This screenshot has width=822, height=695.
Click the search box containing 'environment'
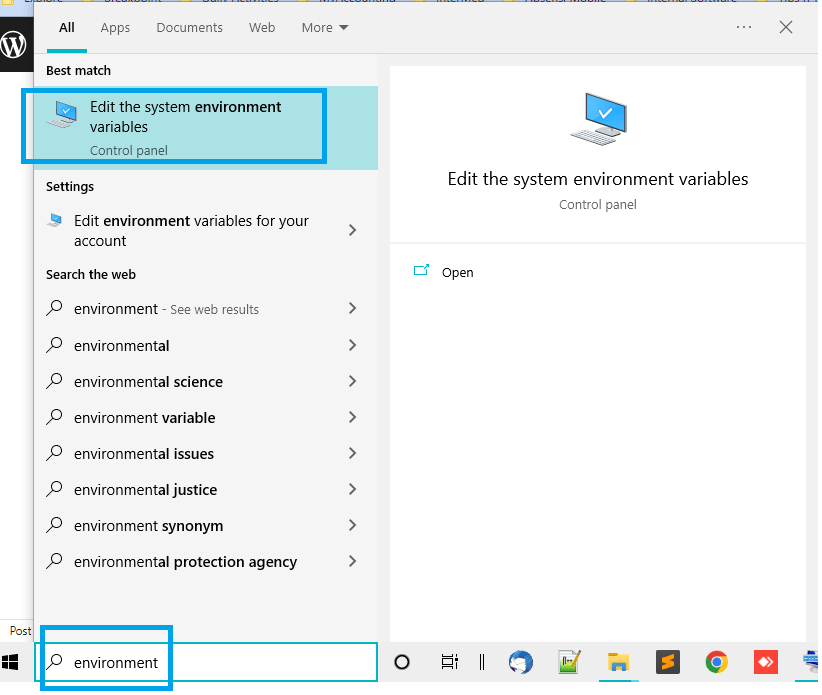[x=210, y=662]
